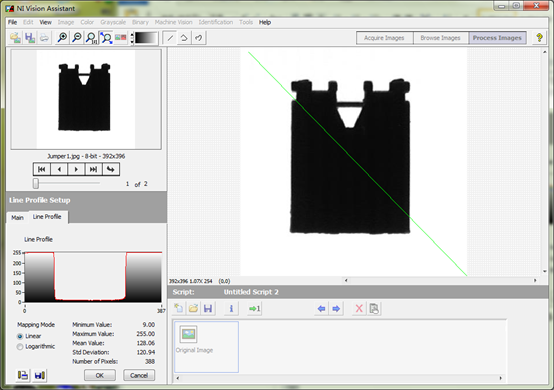Click the script area right scroll arrow
This screenshot has width=554, height=390.
tap(501, 378)
